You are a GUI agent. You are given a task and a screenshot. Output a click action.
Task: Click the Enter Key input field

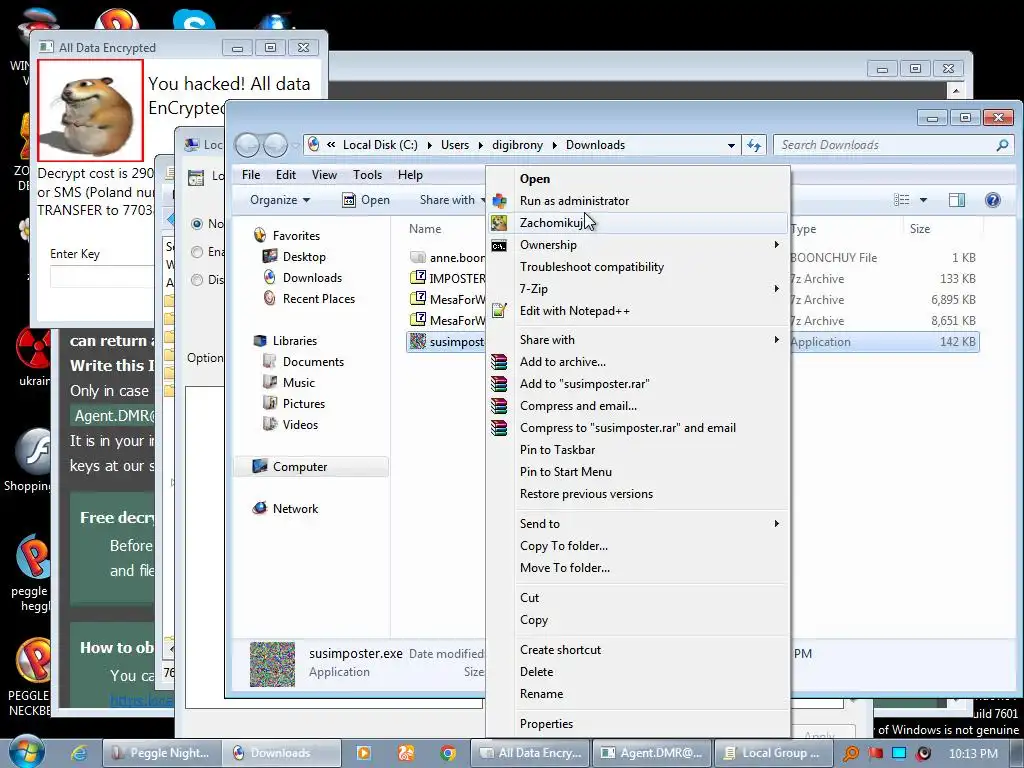click(x=102, y=277)
